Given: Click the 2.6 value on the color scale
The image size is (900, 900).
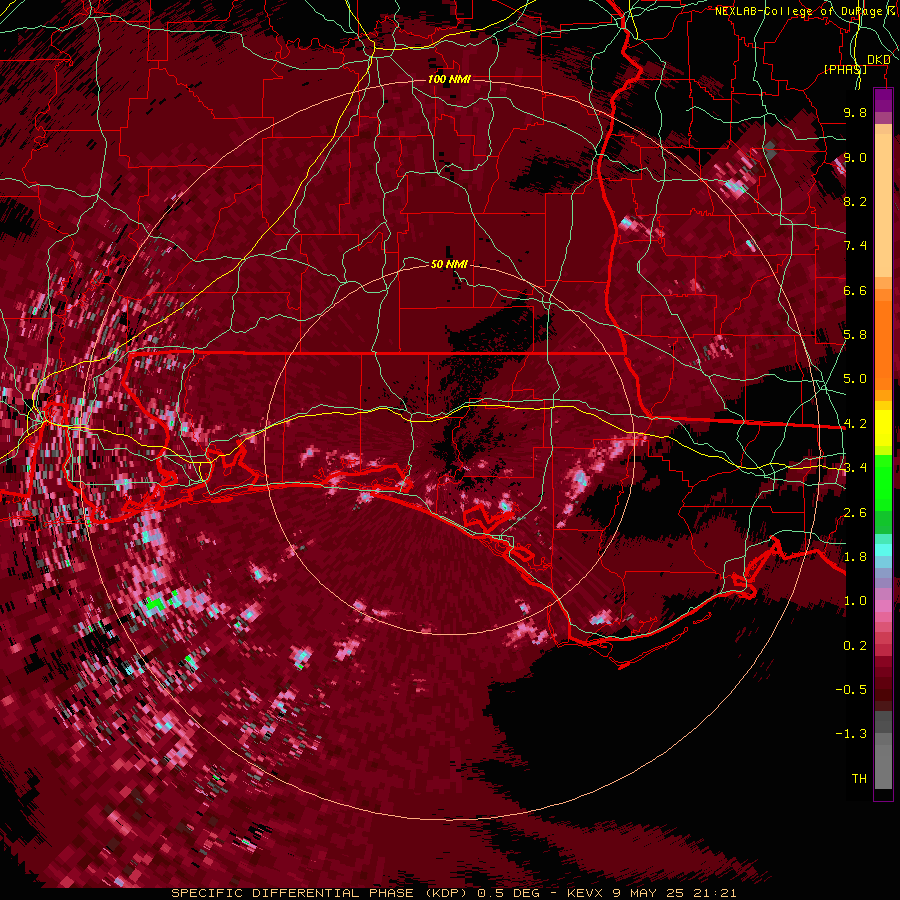Looking at the screenshot, I should [x=855, y=513].
